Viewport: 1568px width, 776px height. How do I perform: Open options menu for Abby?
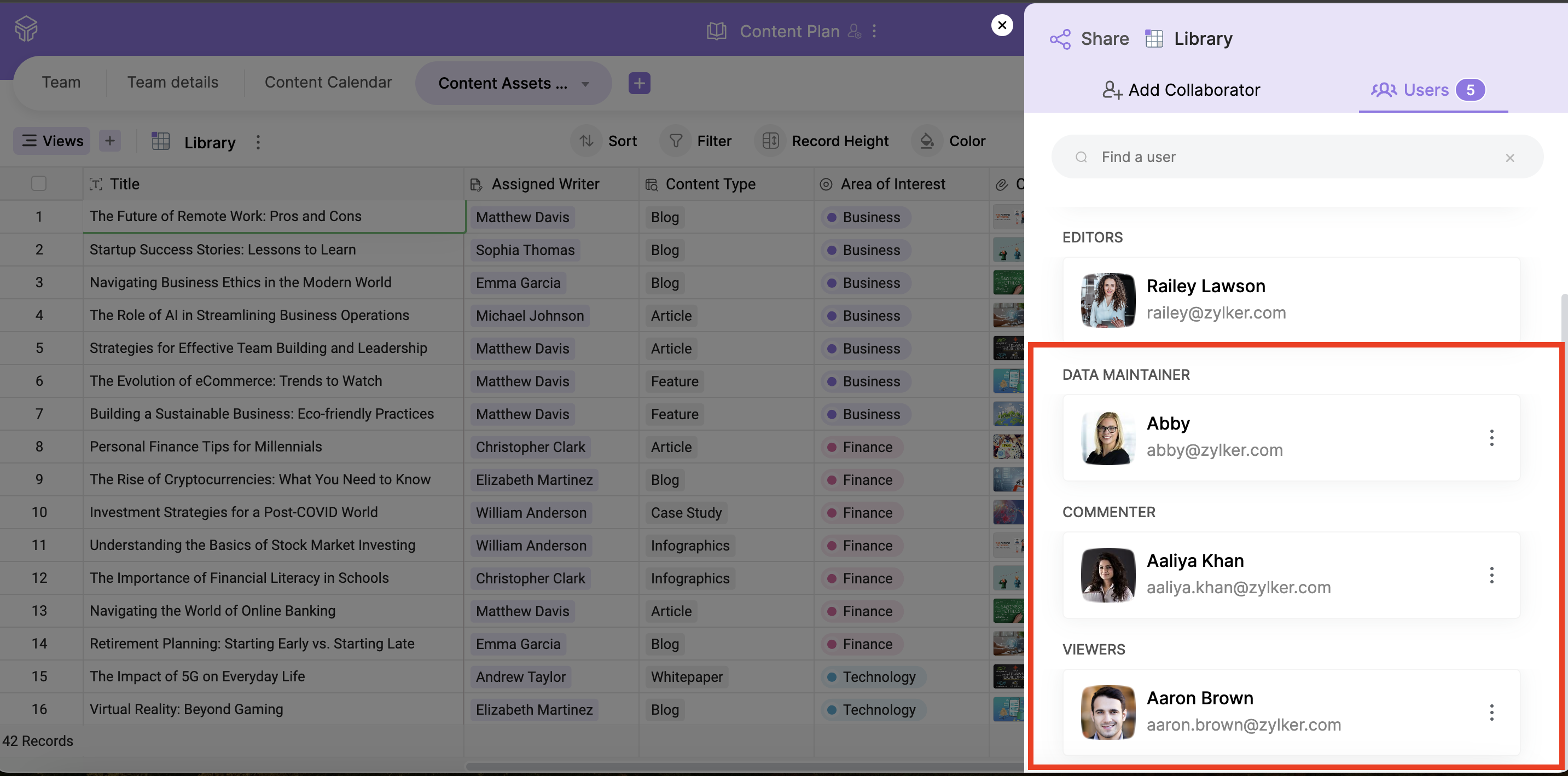pyautogui.click(x=1491, y=438)
